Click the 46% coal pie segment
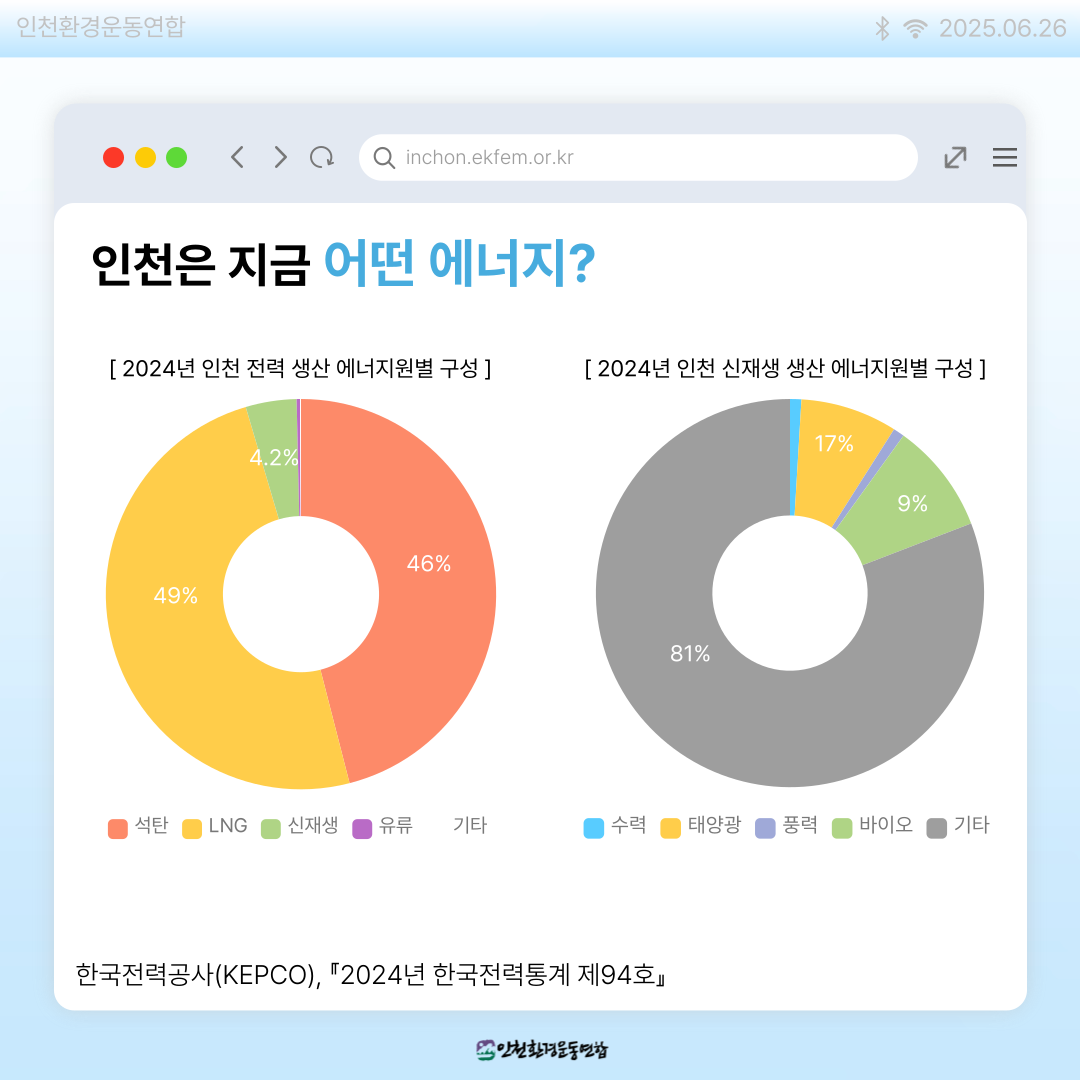This screenshot has width=1080, height=1080. click(428, 563)
